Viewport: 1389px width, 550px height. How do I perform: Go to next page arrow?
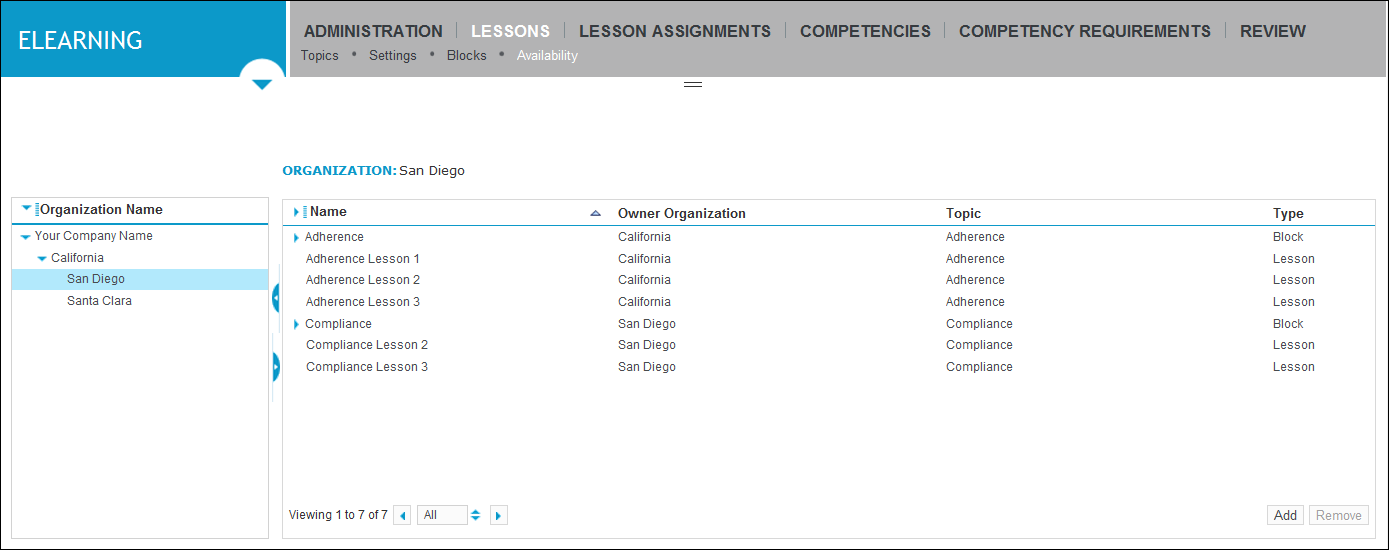[x=499, y=516]
